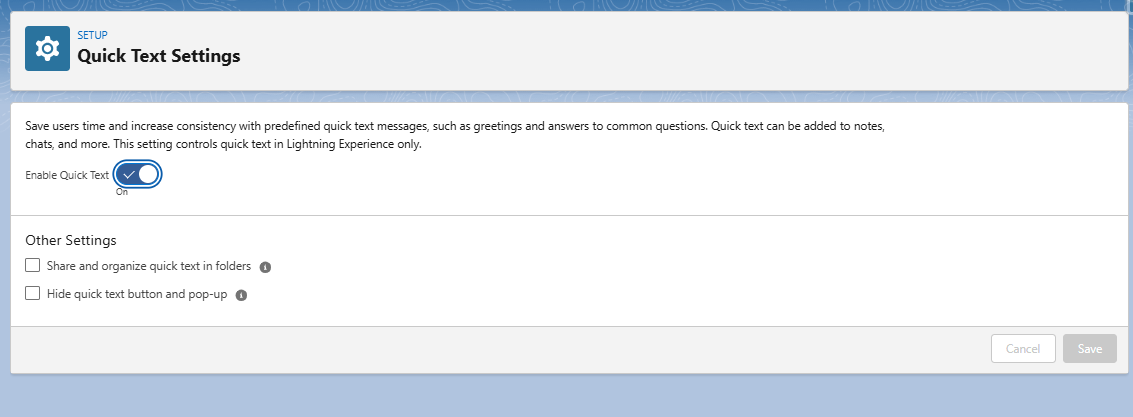Click the empty footer bar left of Cancel
Image resolution: width=1133 pixels, height=417 pixels.
(500, 349)
